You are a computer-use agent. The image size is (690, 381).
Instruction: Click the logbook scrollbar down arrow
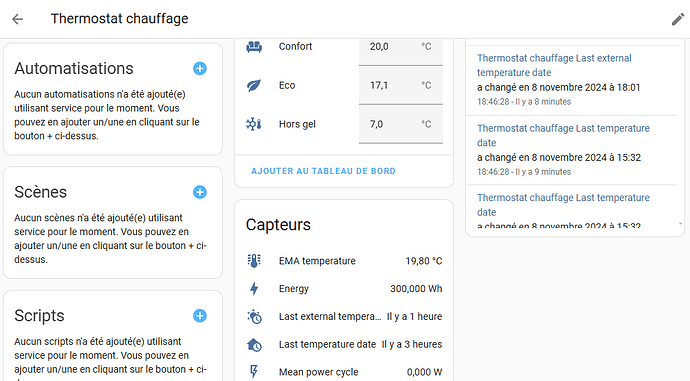680,224
